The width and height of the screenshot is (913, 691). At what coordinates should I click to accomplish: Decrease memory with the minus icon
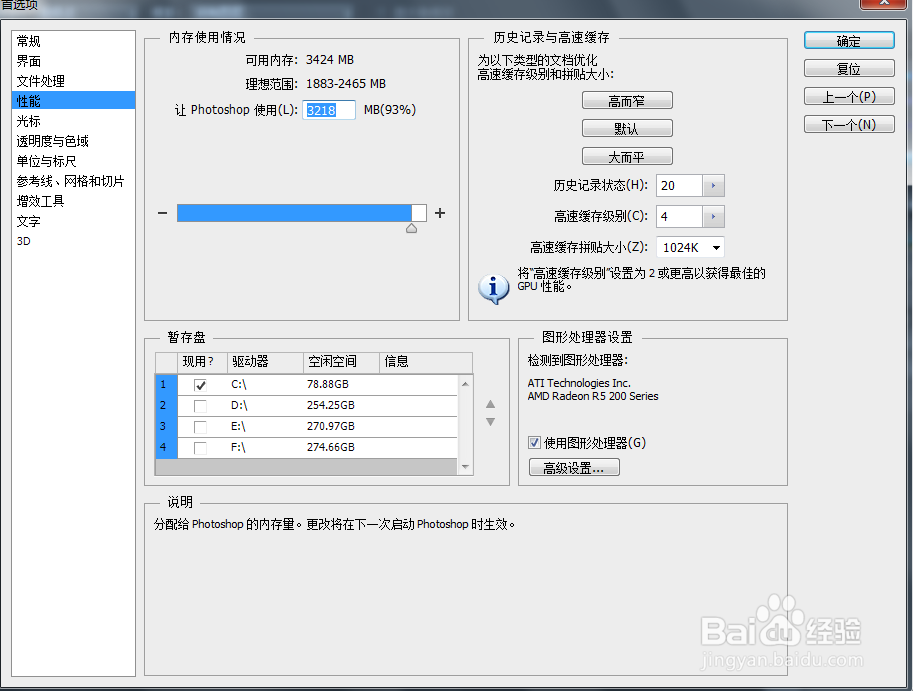pyautogui.click(x=162, y=213)
